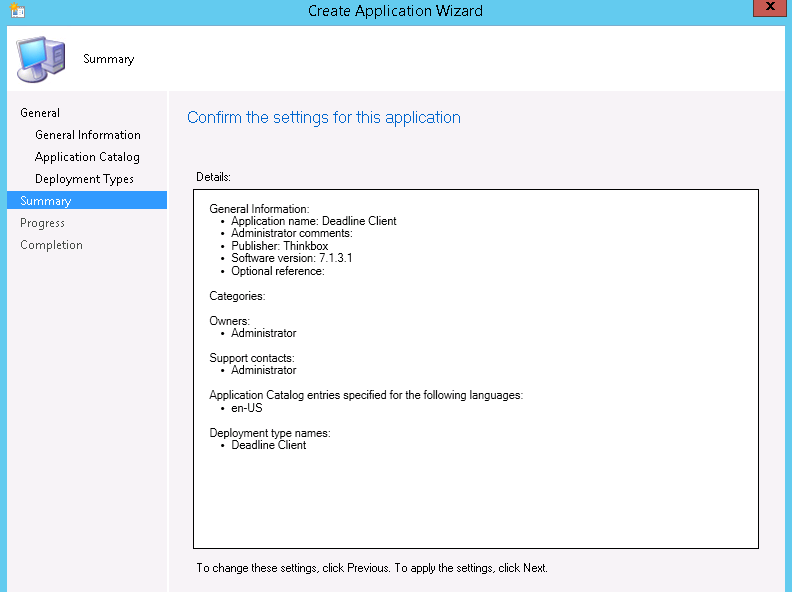The width and height of the screenshot is (792, 592).
Task: Select the General step in the sidebar
Action: (x=40, y=113)
